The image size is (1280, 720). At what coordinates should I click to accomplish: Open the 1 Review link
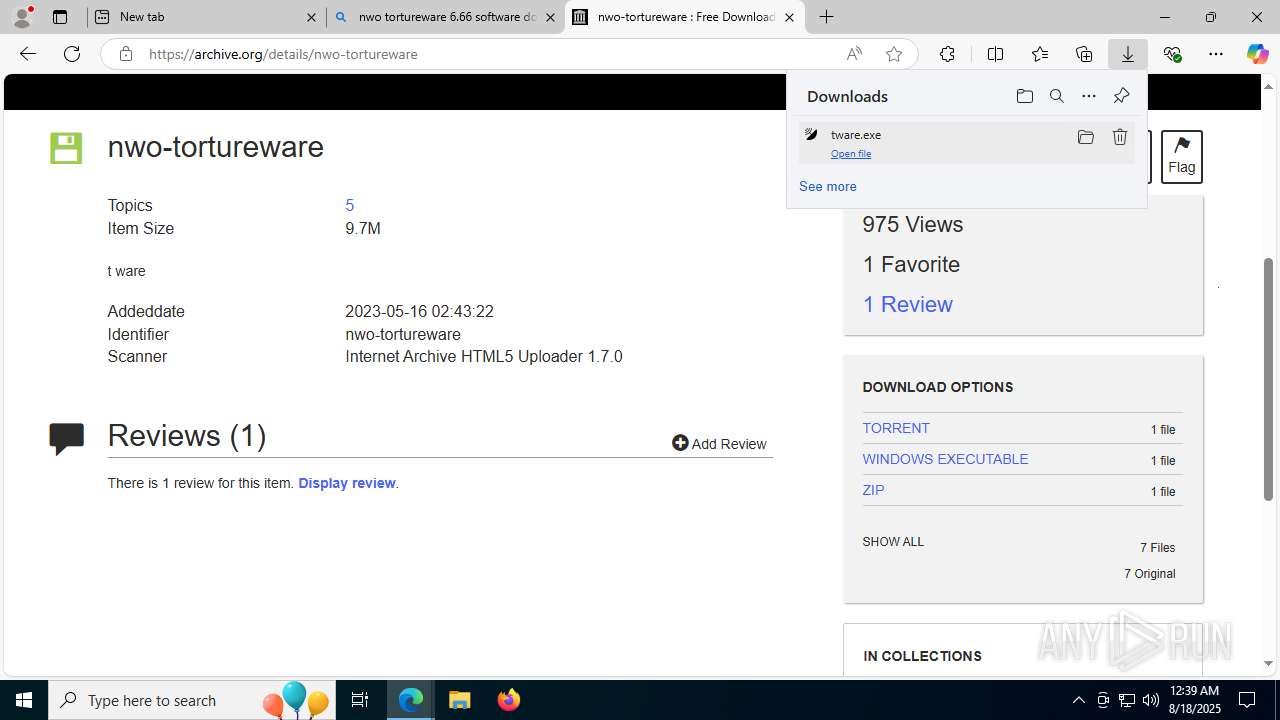point(908,304)
